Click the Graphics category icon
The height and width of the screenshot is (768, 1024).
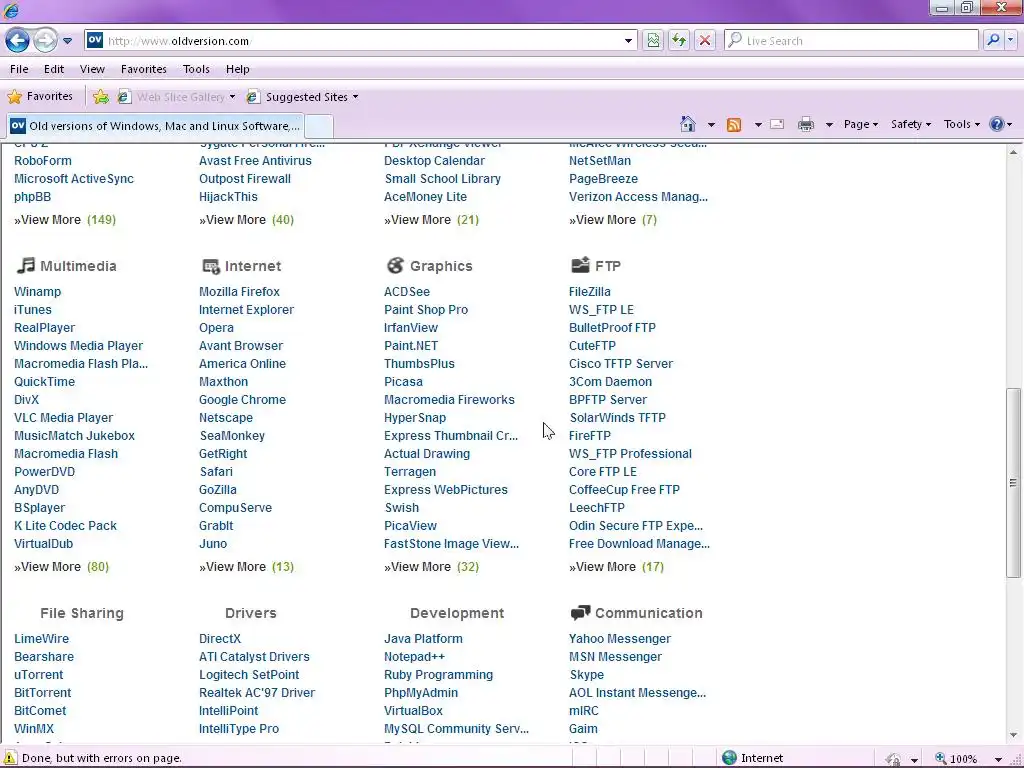(395, 265)
